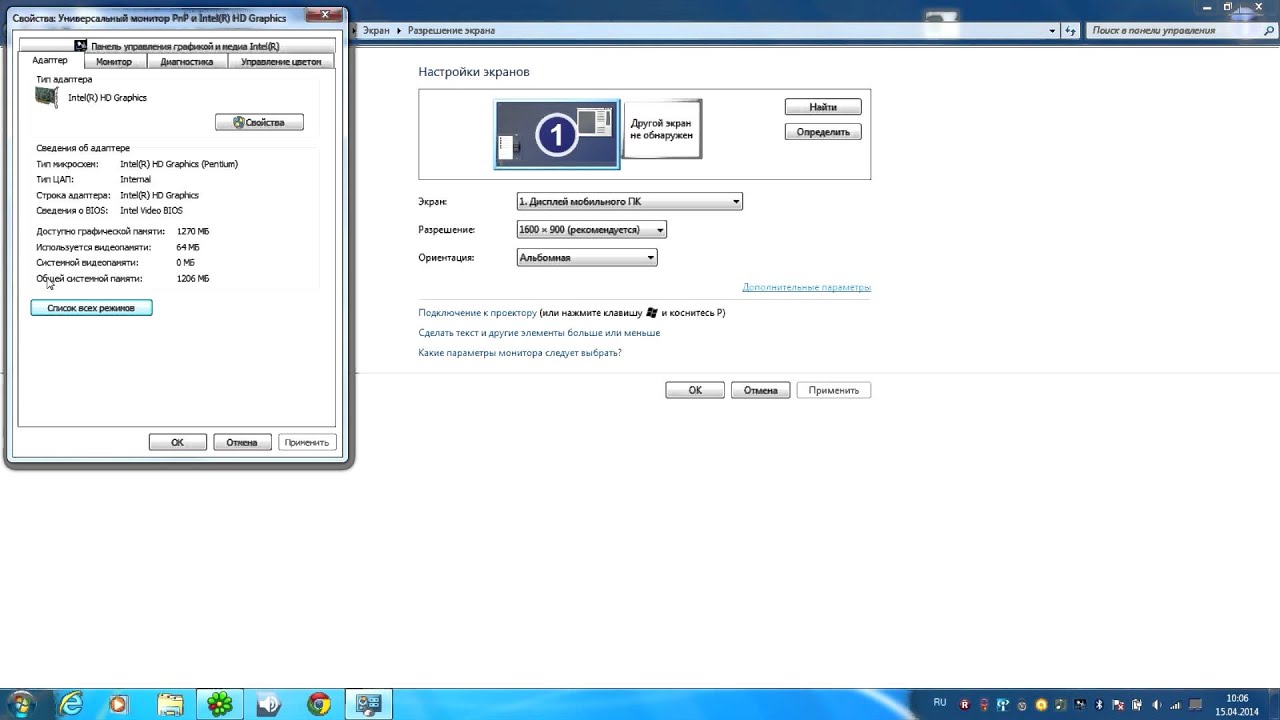Click OK in Screen Resolution window
Viewport: 1280px width, 720px height.
(695, 390)
